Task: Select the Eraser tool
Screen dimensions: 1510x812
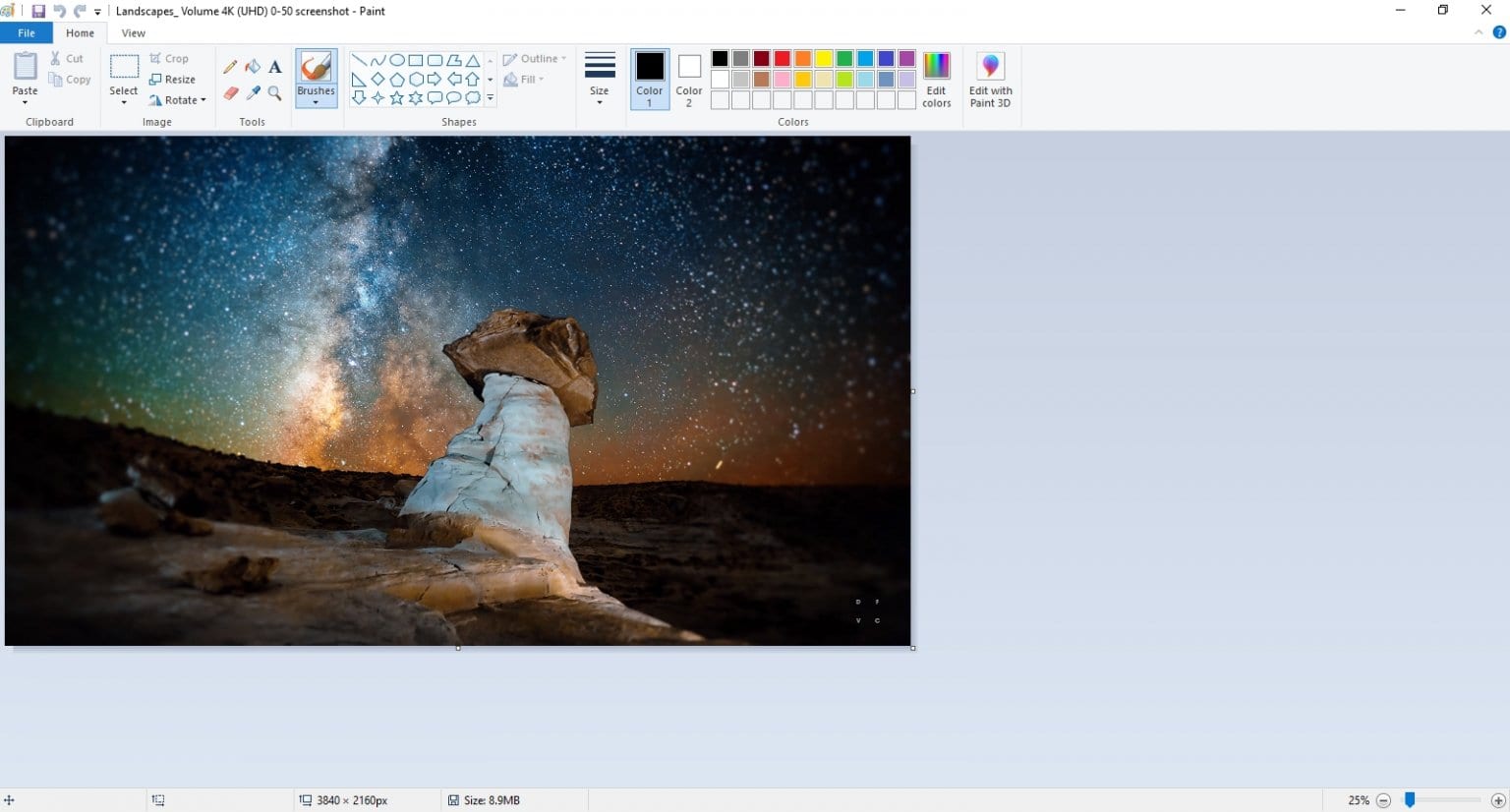Action: (230, 93)
